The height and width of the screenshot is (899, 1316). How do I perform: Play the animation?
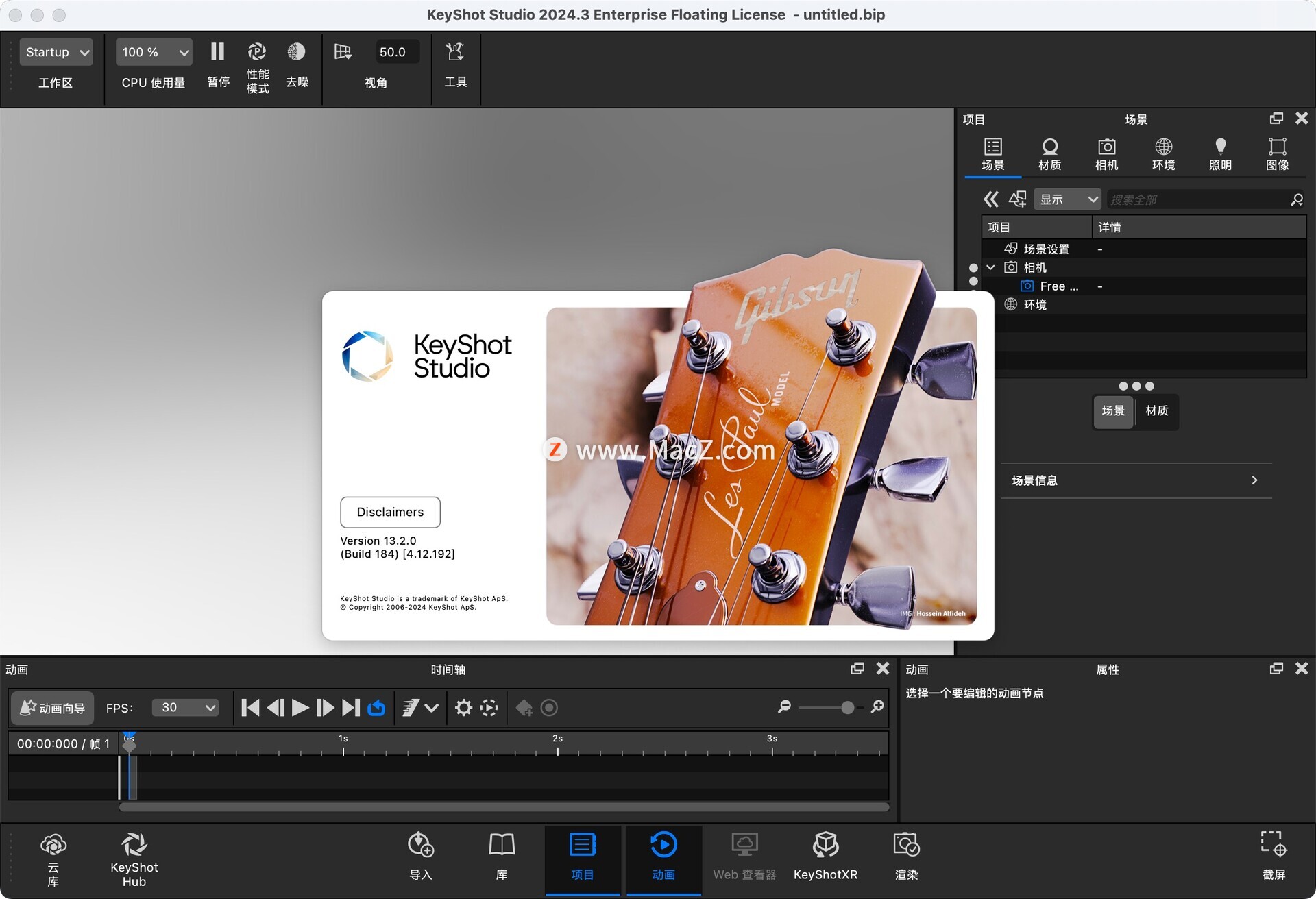pos(300,708)
